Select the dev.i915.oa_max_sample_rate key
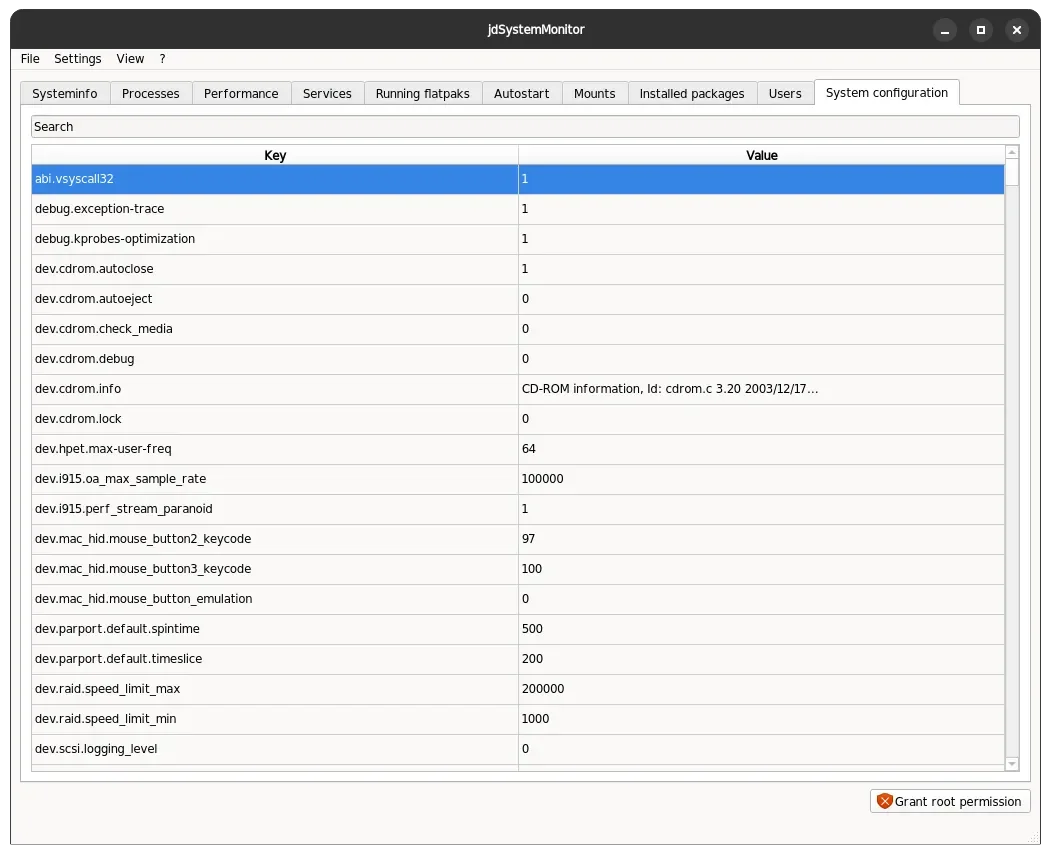This screenshot has height=855, width=1051. [275, 479]
